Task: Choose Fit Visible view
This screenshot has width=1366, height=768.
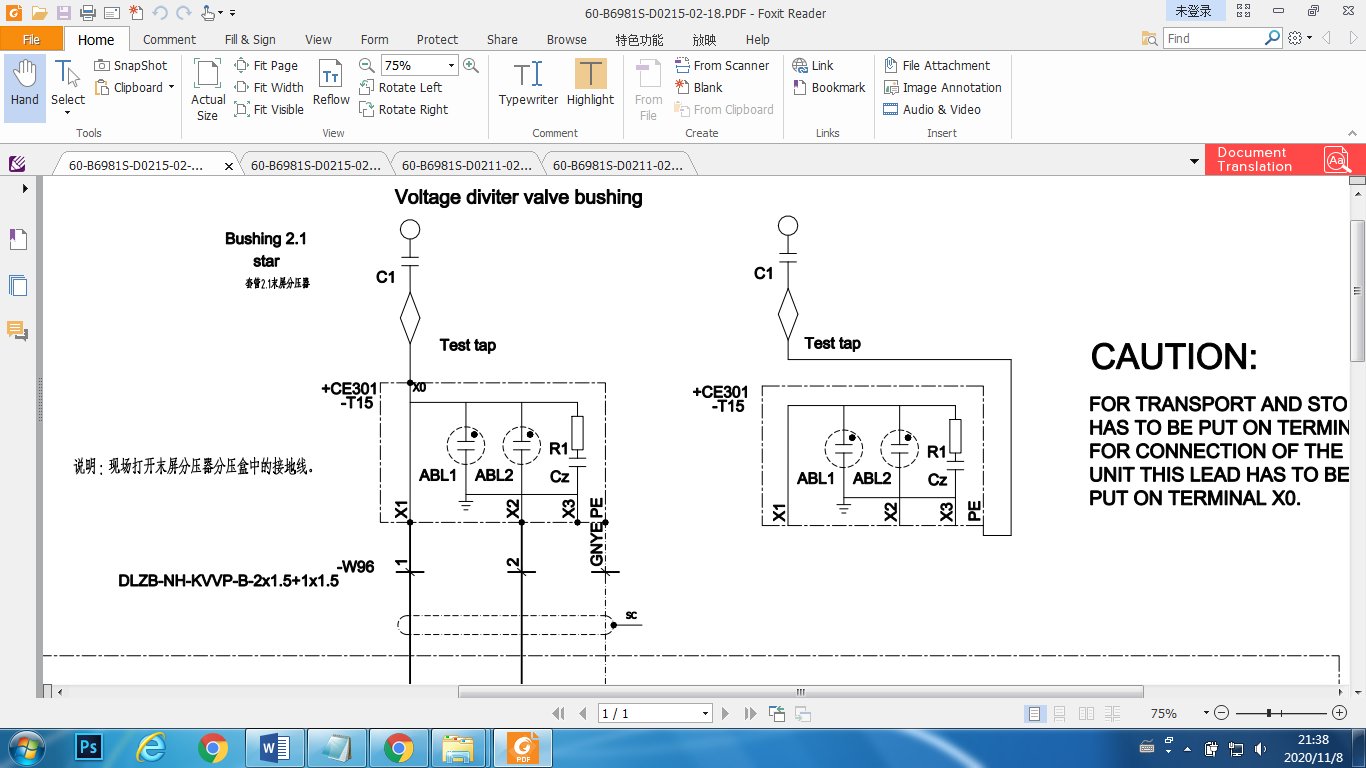Action: point(269,109)
